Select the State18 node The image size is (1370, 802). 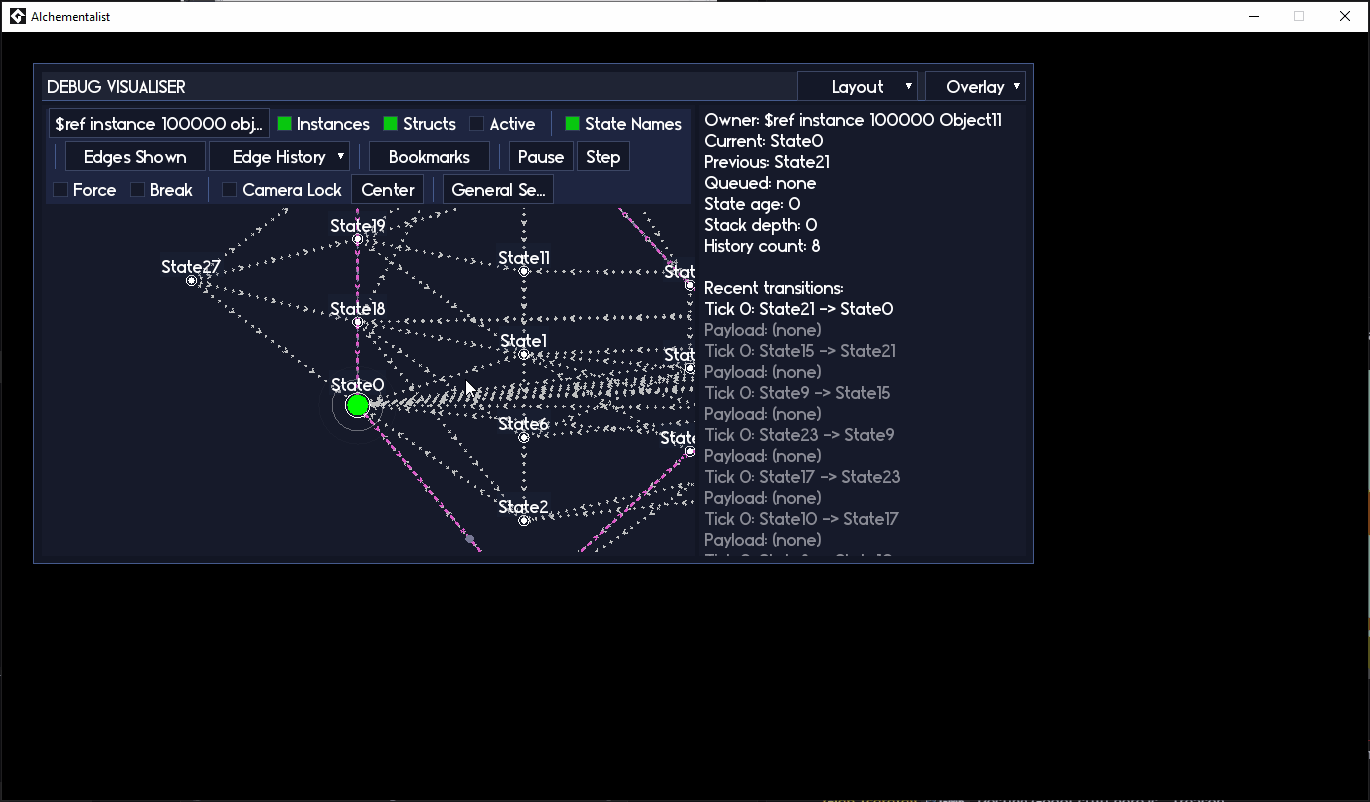[357, 323]
